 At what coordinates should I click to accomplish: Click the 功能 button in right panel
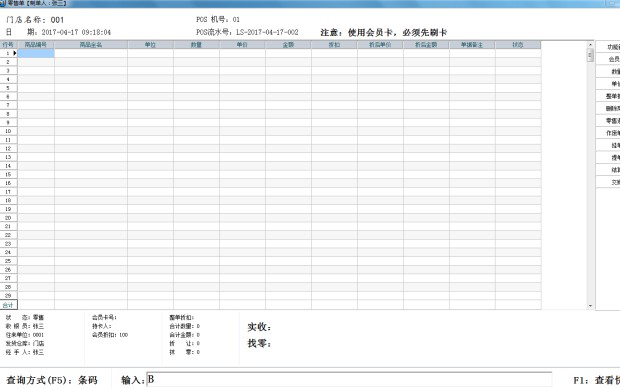point(609,47)
